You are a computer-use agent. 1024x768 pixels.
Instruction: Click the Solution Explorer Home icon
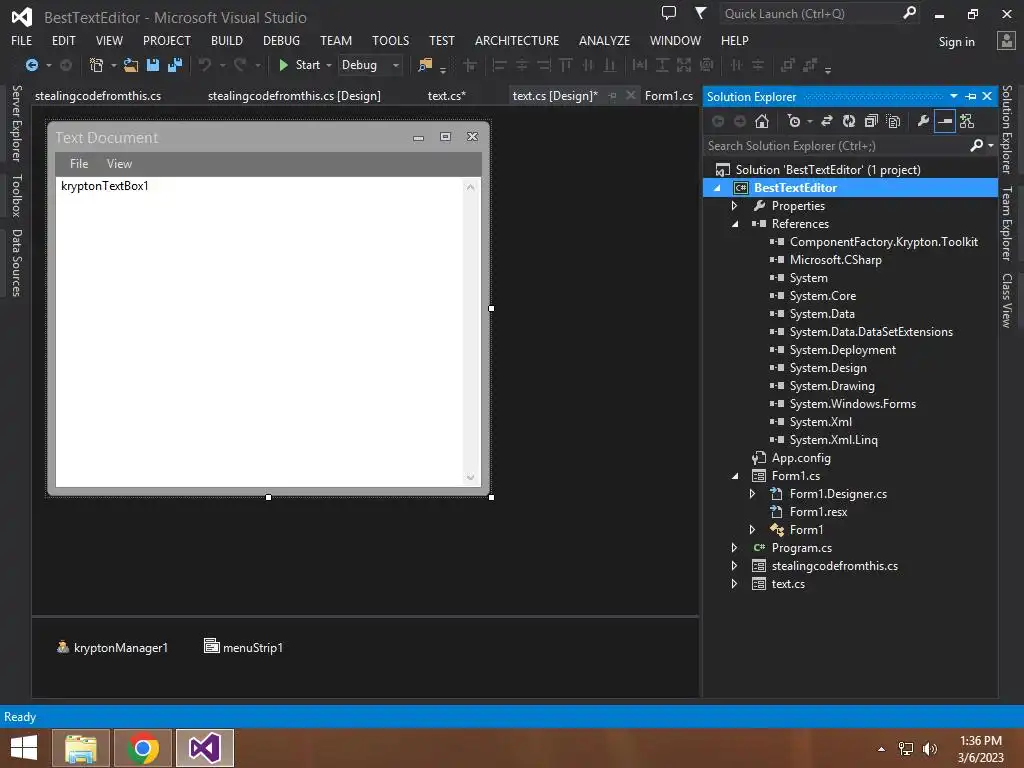(x=761, y=121)
